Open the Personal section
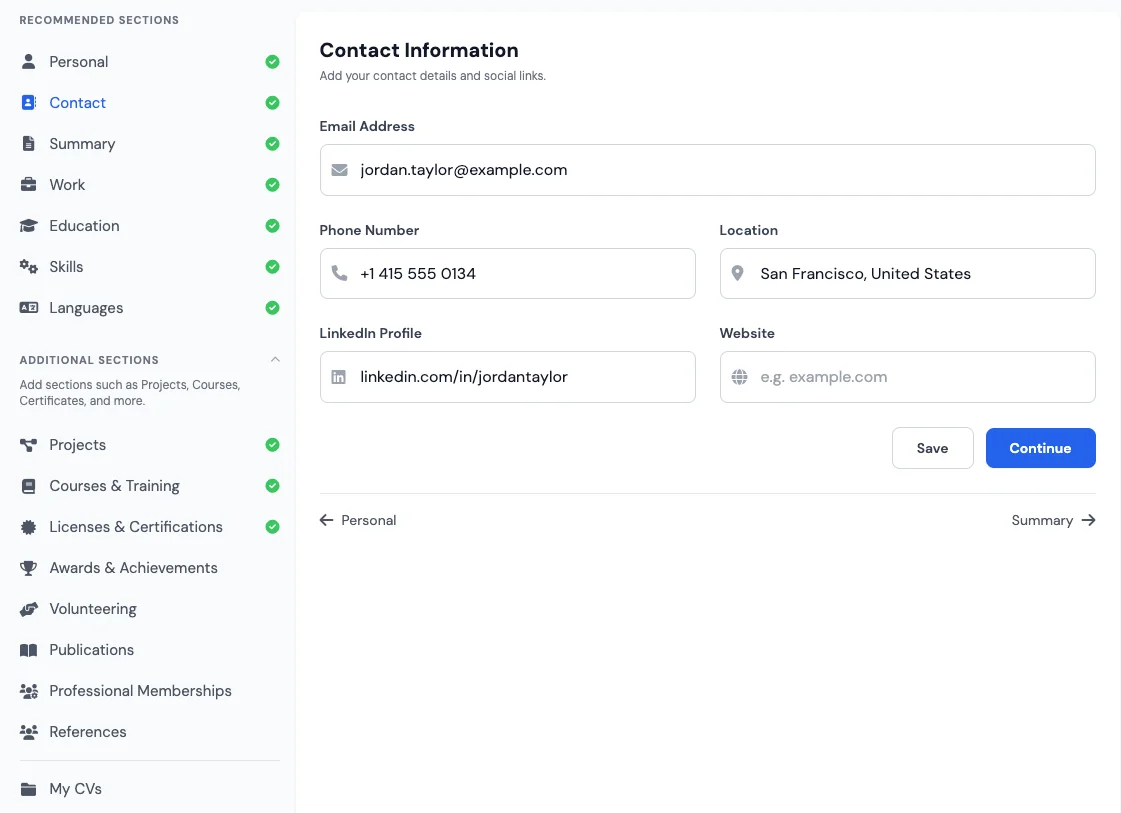Viewport: 1121px width, 813px height. pyautogui.click(x=149, y=61)
